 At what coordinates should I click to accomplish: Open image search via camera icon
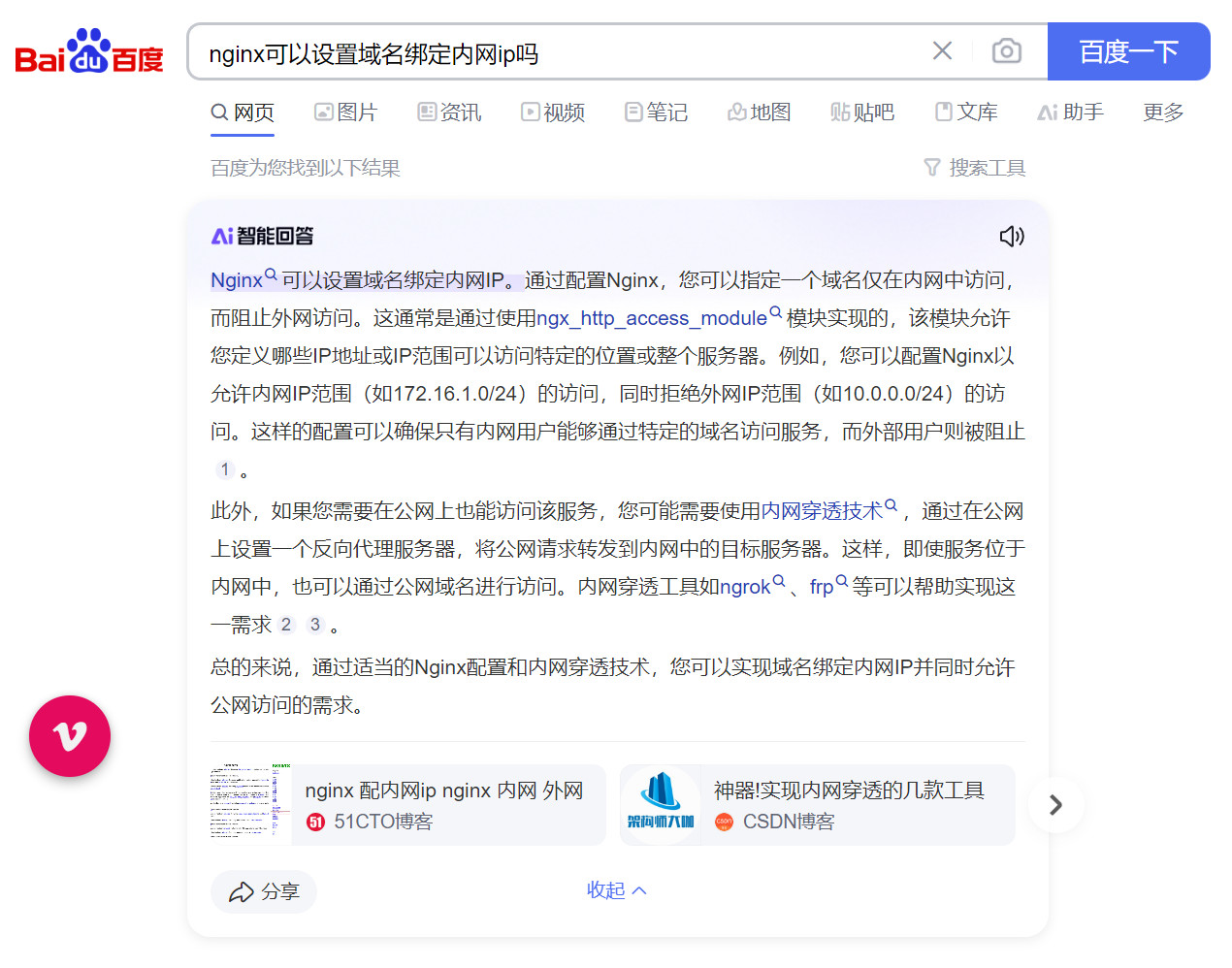pyautogui.click(x=1006, y=51)
